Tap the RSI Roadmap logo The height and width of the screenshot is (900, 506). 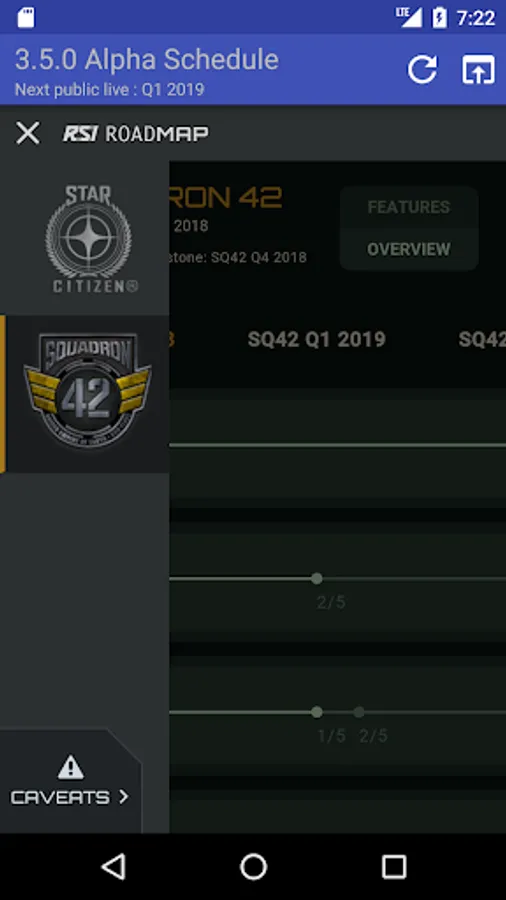136,134
